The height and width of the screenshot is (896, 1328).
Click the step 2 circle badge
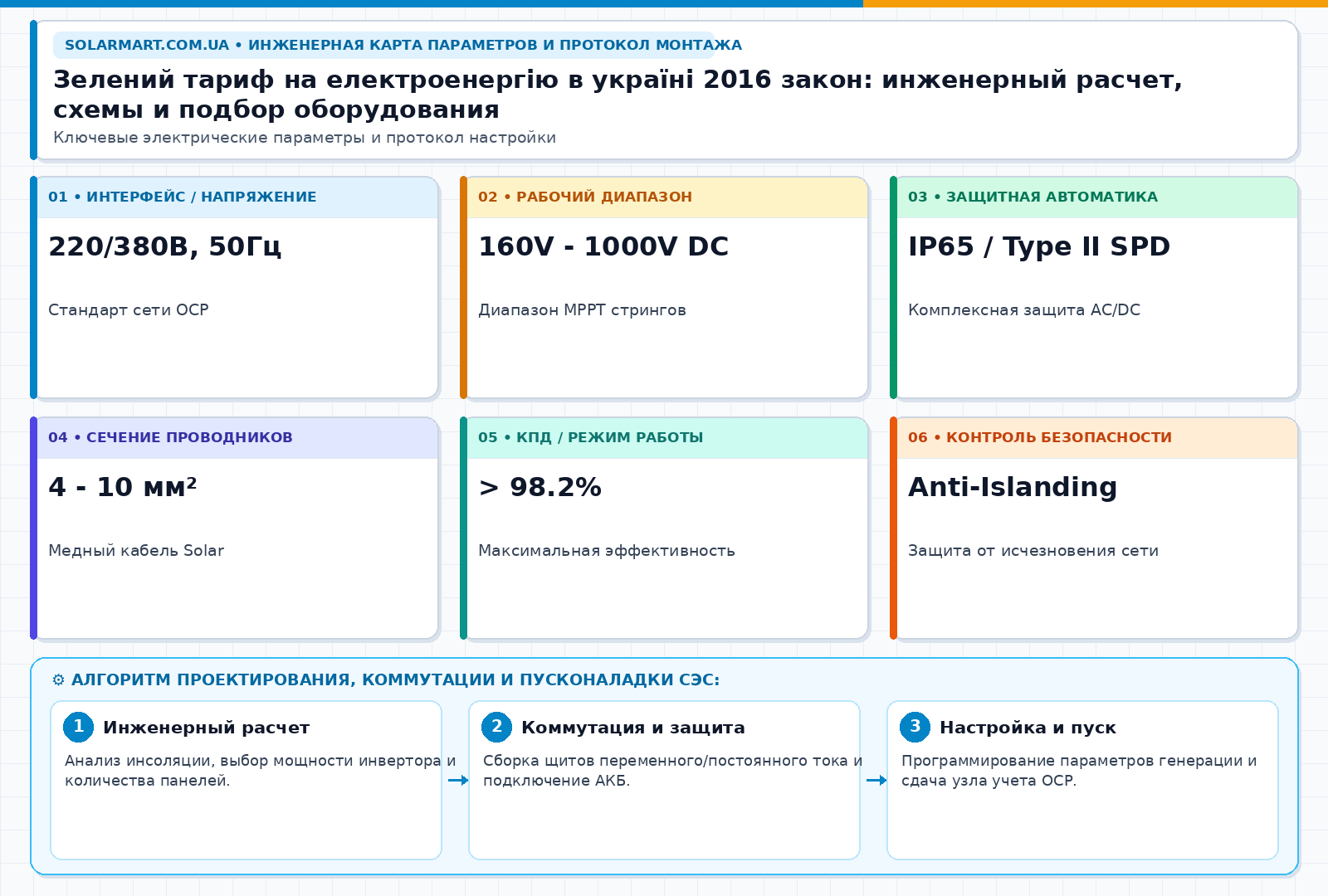tap(497, 727)
